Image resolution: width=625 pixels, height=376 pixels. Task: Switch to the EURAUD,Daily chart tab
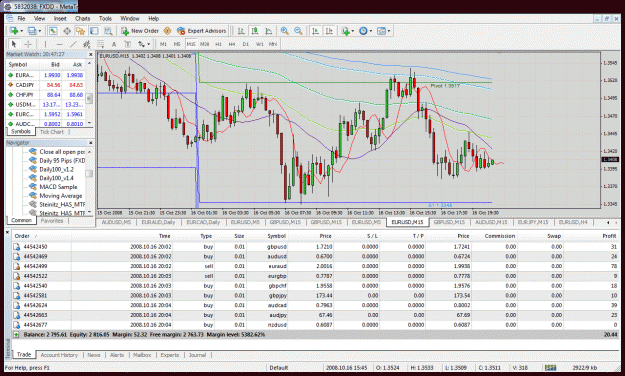point(158,222)
